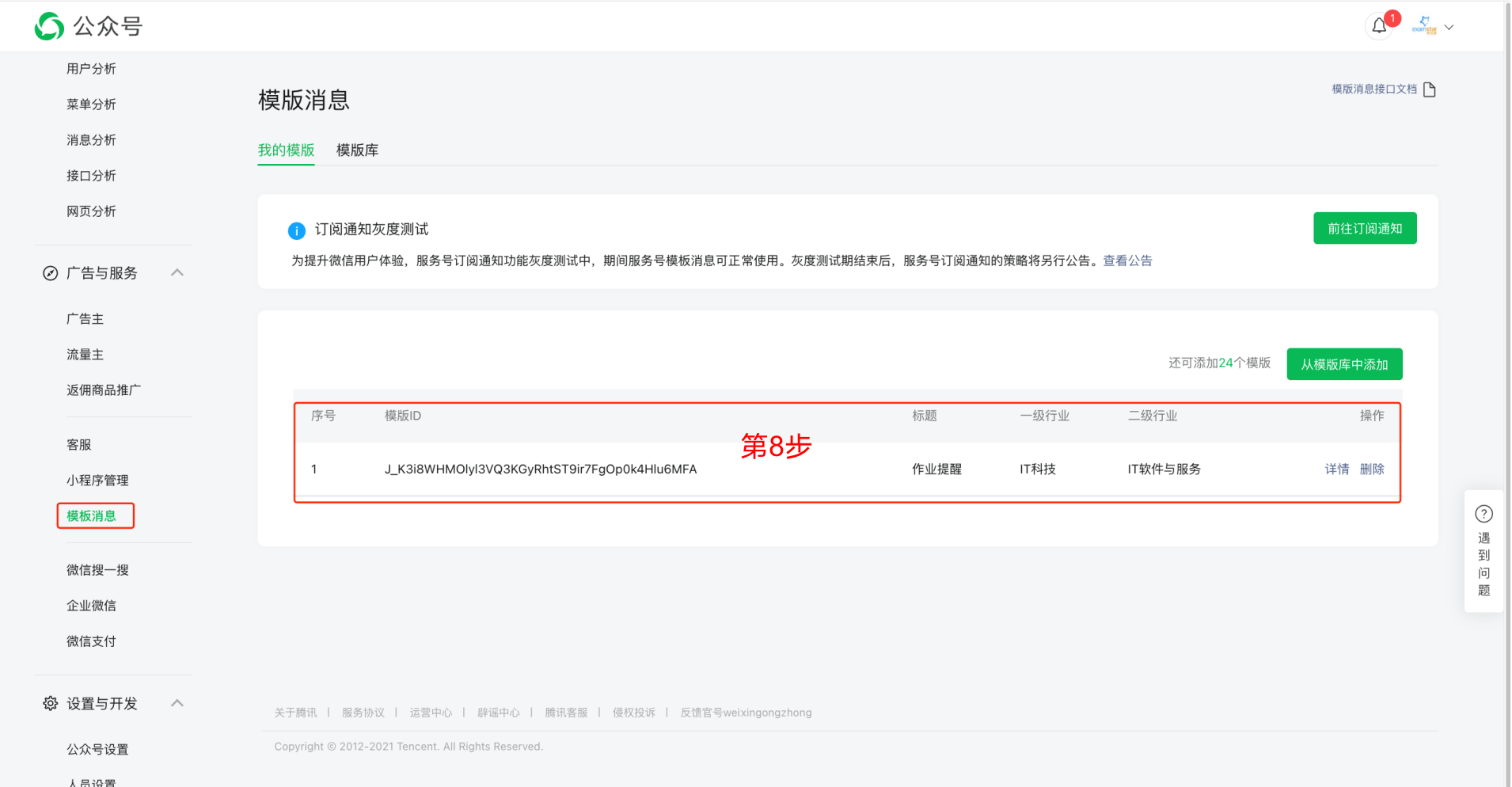This screenshot has width=1512, height=787.
Task: Click the account avatar in the top bar
Action: click(1424, 25)
